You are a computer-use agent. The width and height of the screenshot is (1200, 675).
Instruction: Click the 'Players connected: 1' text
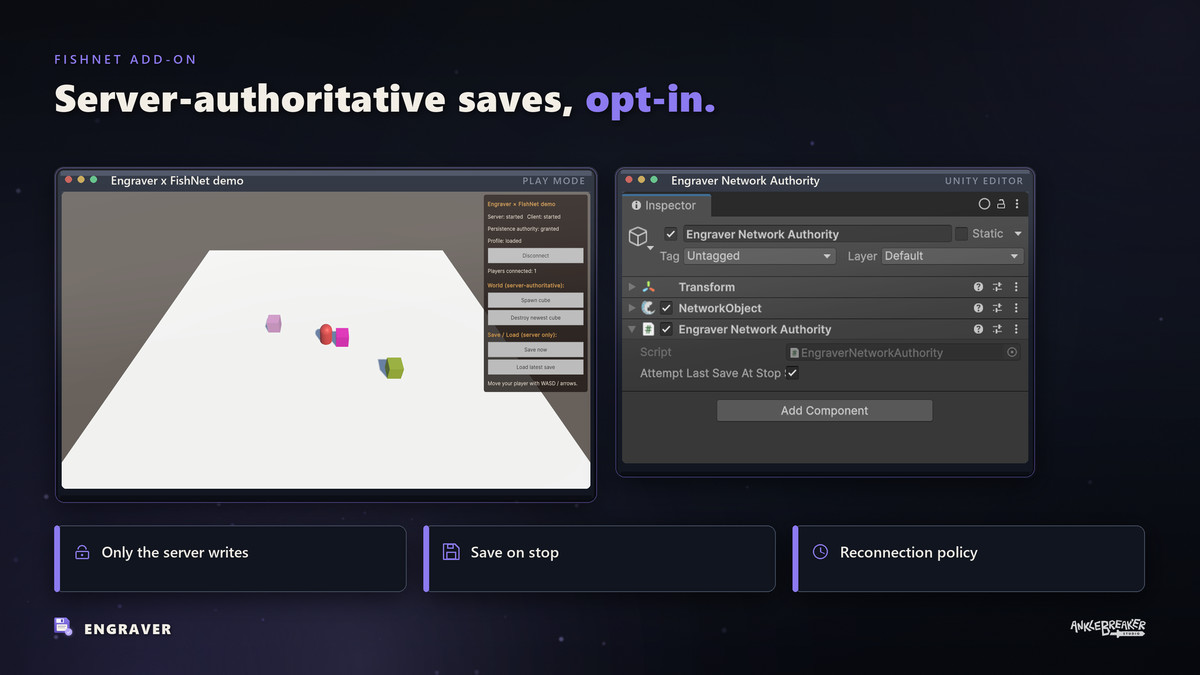(512, 270)
